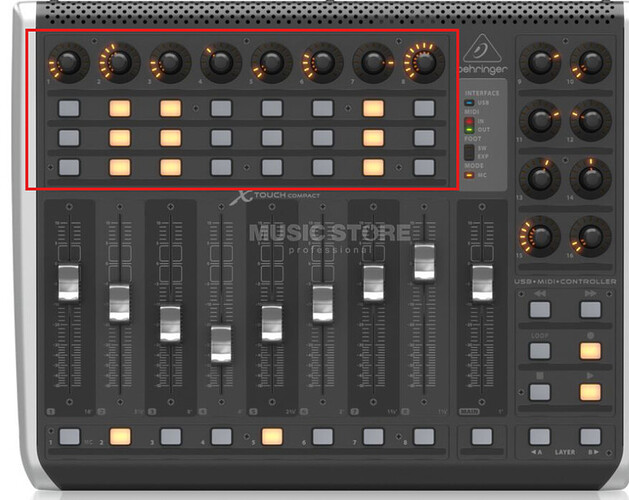The width and height of the screenshot is (629, 500).
Task: Click the MAIN fader cap
Action: pos(482,283)
